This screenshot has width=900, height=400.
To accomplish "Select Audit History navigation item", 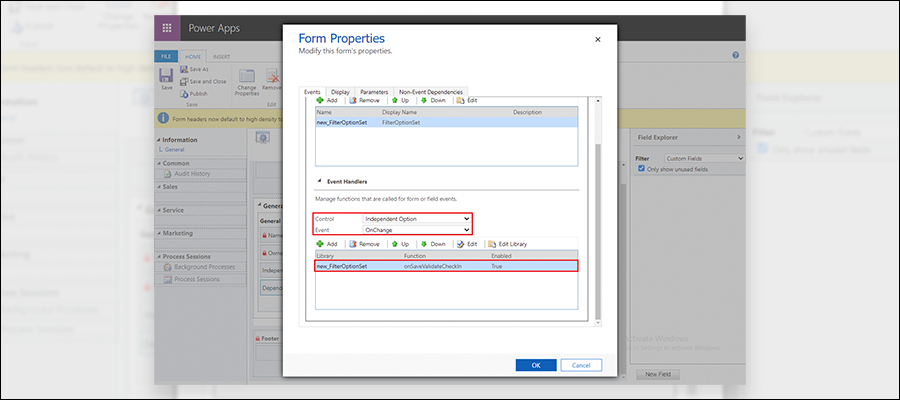I will coord(192,174).
